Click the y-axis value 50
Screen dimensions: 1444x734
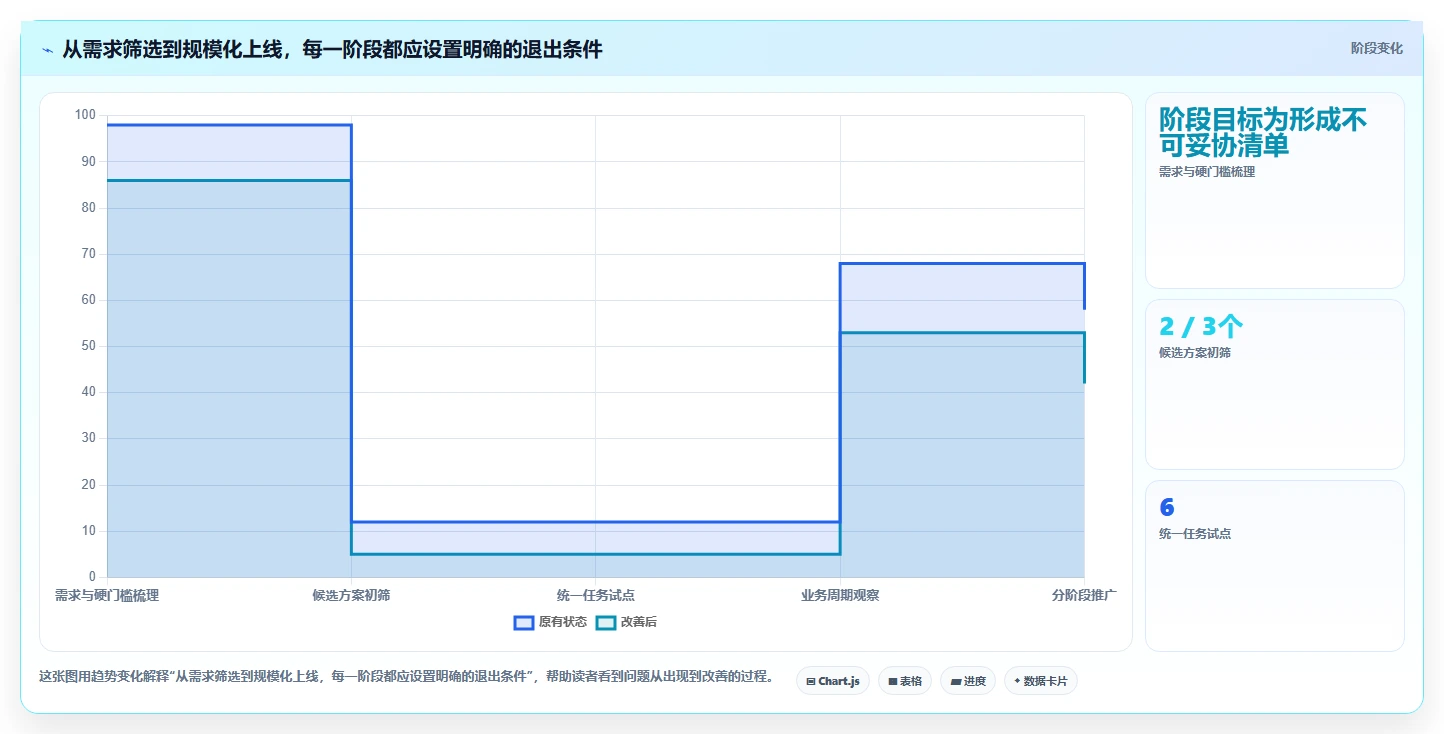tap(89, 346)
